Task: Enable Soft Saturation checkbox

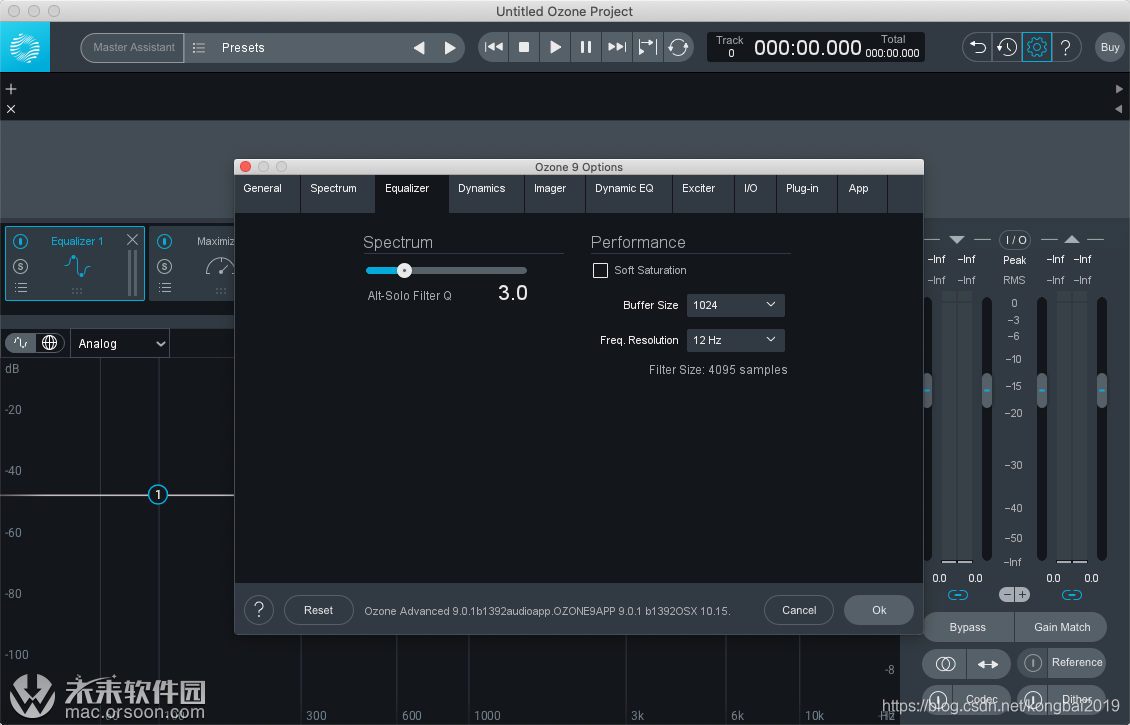Action: pyautogui.click(x=600, y=270)
